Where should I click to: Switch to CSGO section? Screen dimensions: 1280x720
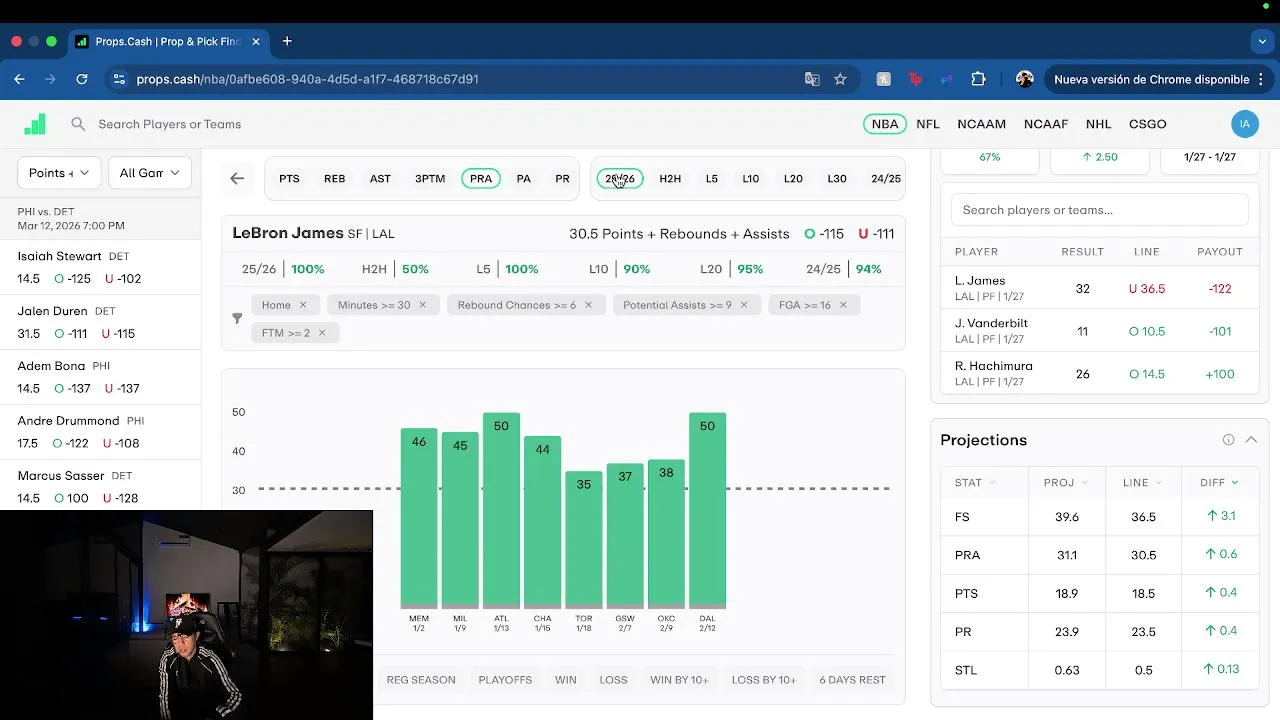[1148, 124]
